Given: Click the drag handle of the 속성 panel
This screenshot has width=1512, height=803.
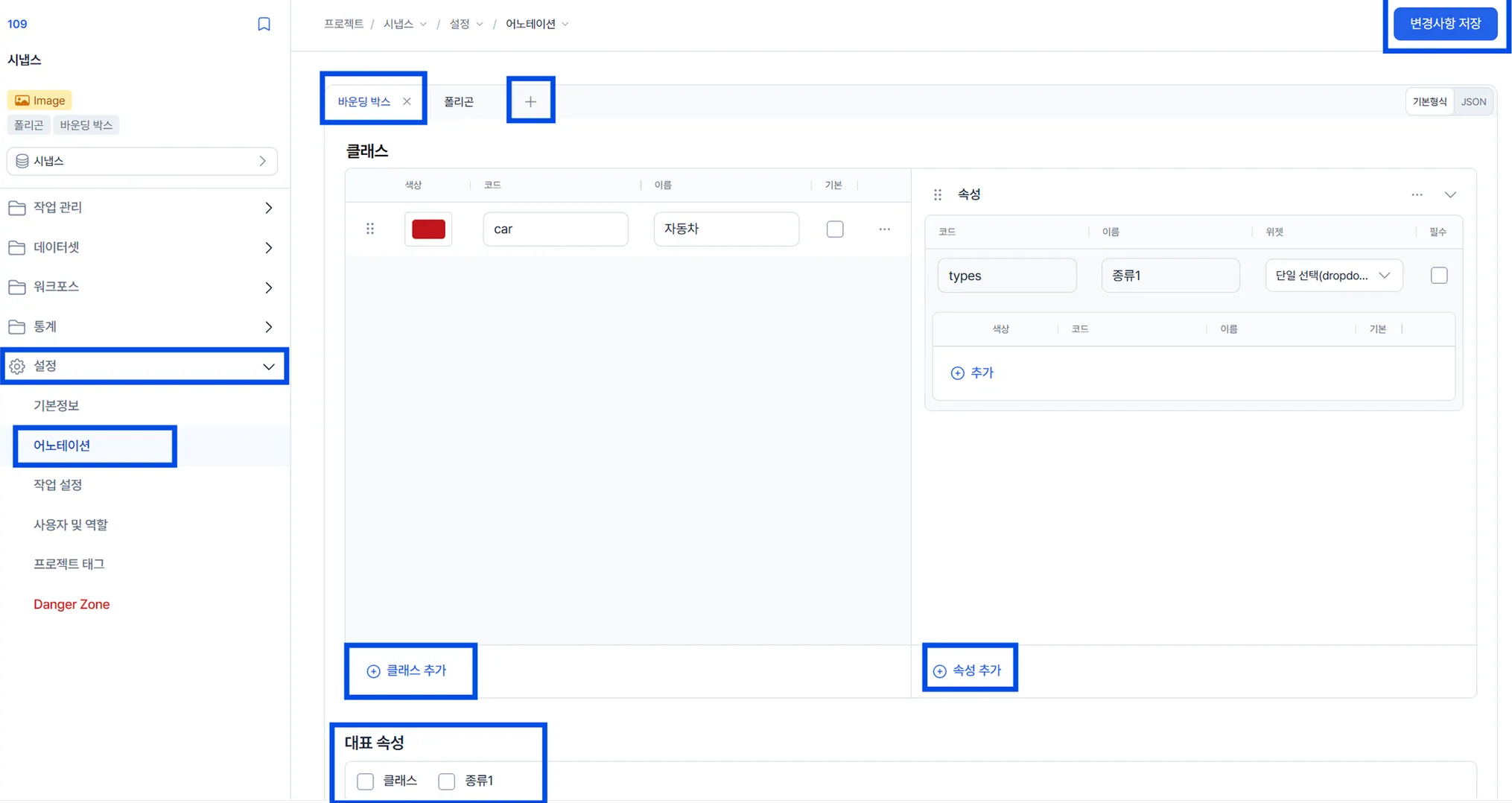Looking at the screenshot, I should (x=938, y=194).
